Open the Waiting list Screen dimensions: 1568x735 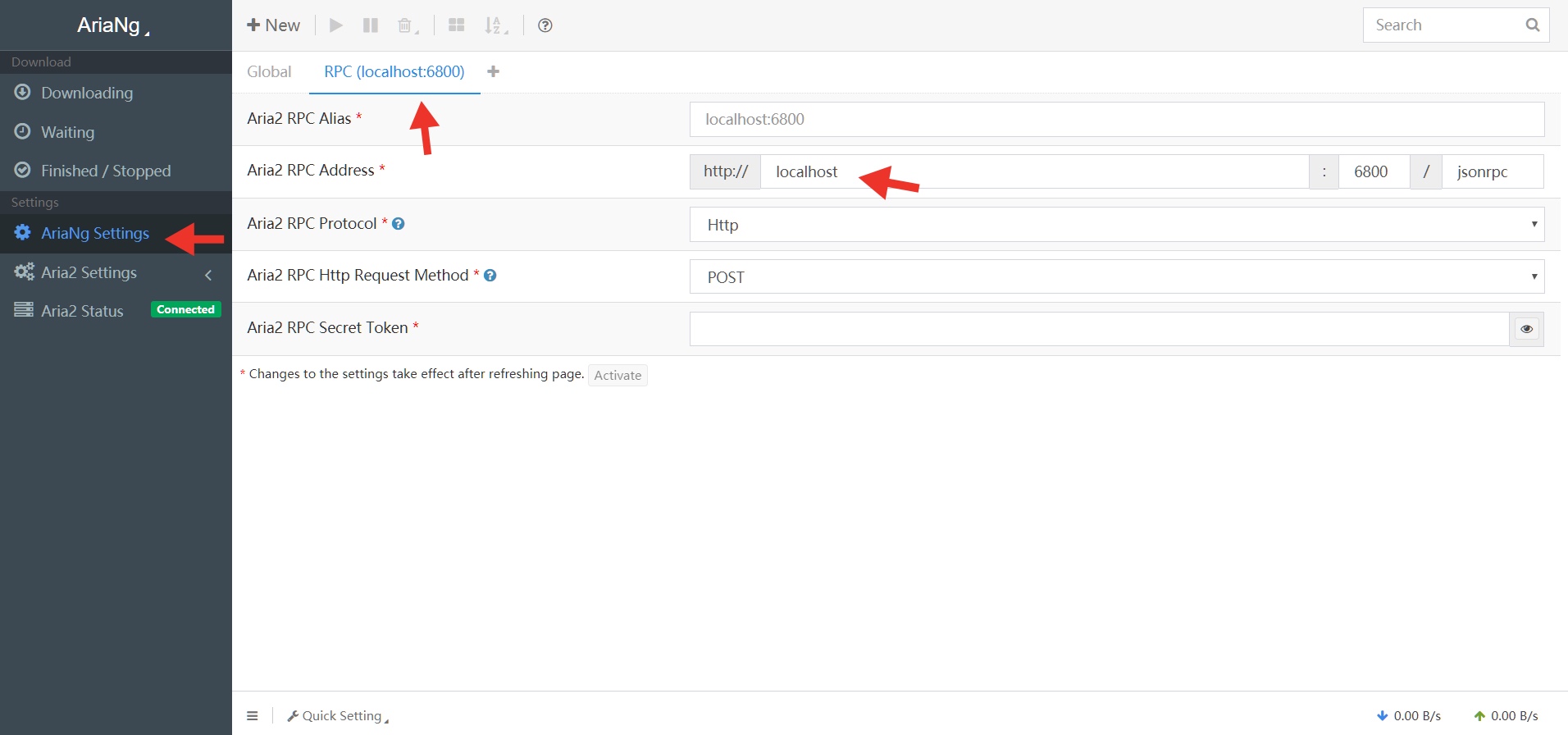coord(116,132)
